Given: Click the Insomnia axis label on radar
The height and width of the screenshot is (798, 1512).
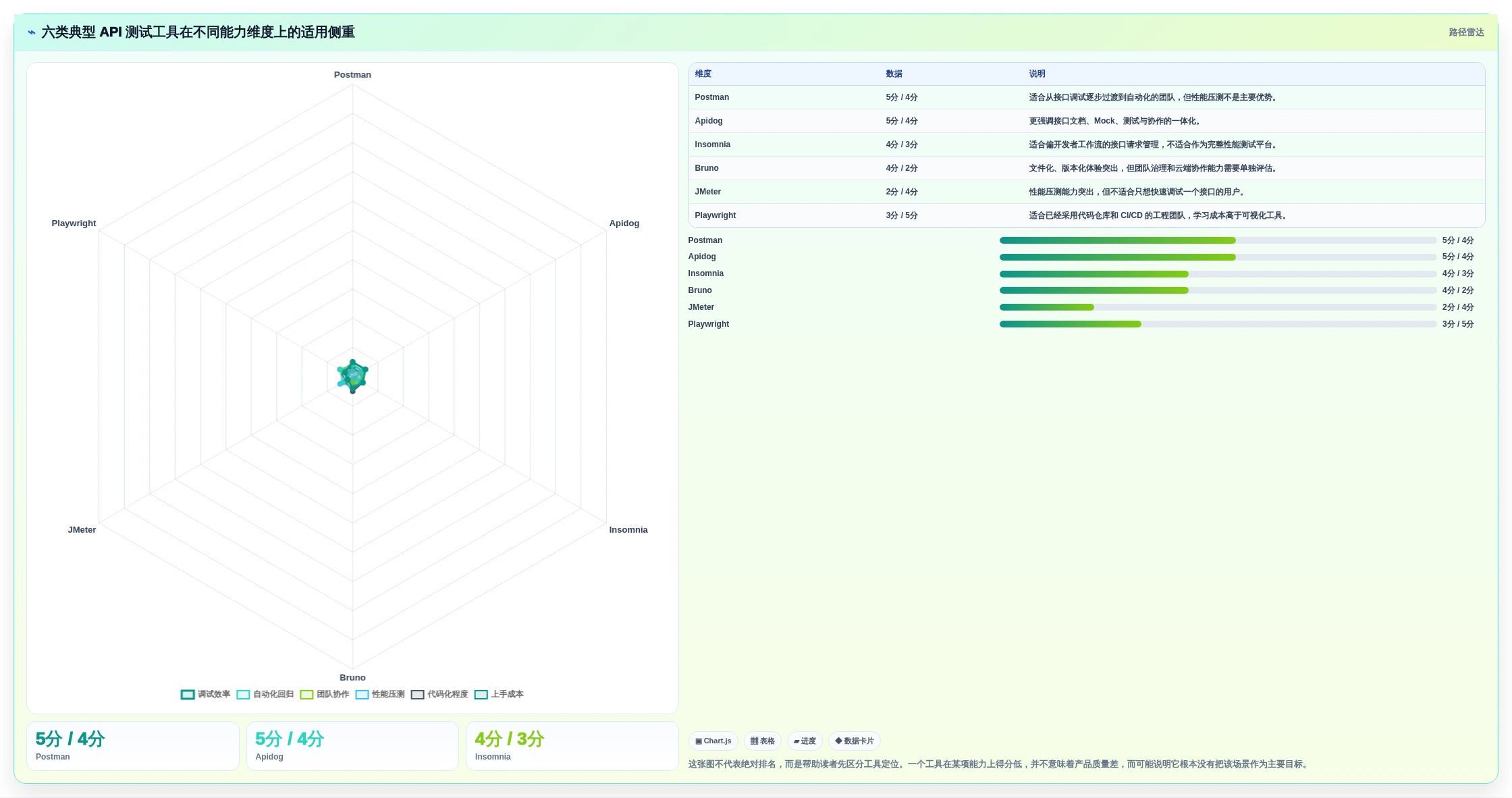Looking at the screenshot, I should pyautogui.click(x=628, y=530).
